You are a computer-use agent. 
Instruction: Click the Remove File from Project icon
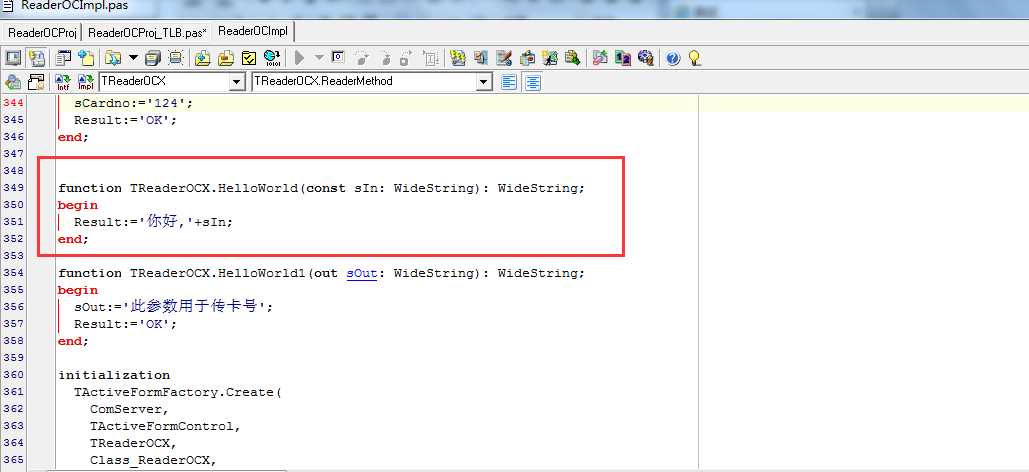[226, 58]
